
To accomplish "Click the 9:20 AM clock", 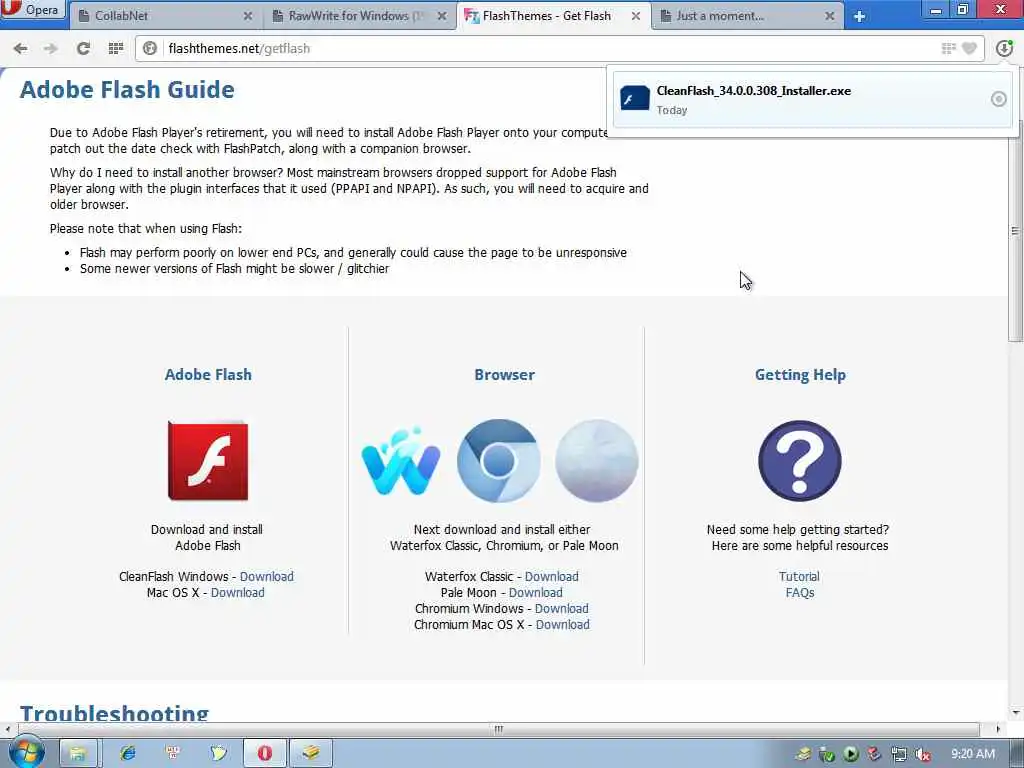I will 972,754.
